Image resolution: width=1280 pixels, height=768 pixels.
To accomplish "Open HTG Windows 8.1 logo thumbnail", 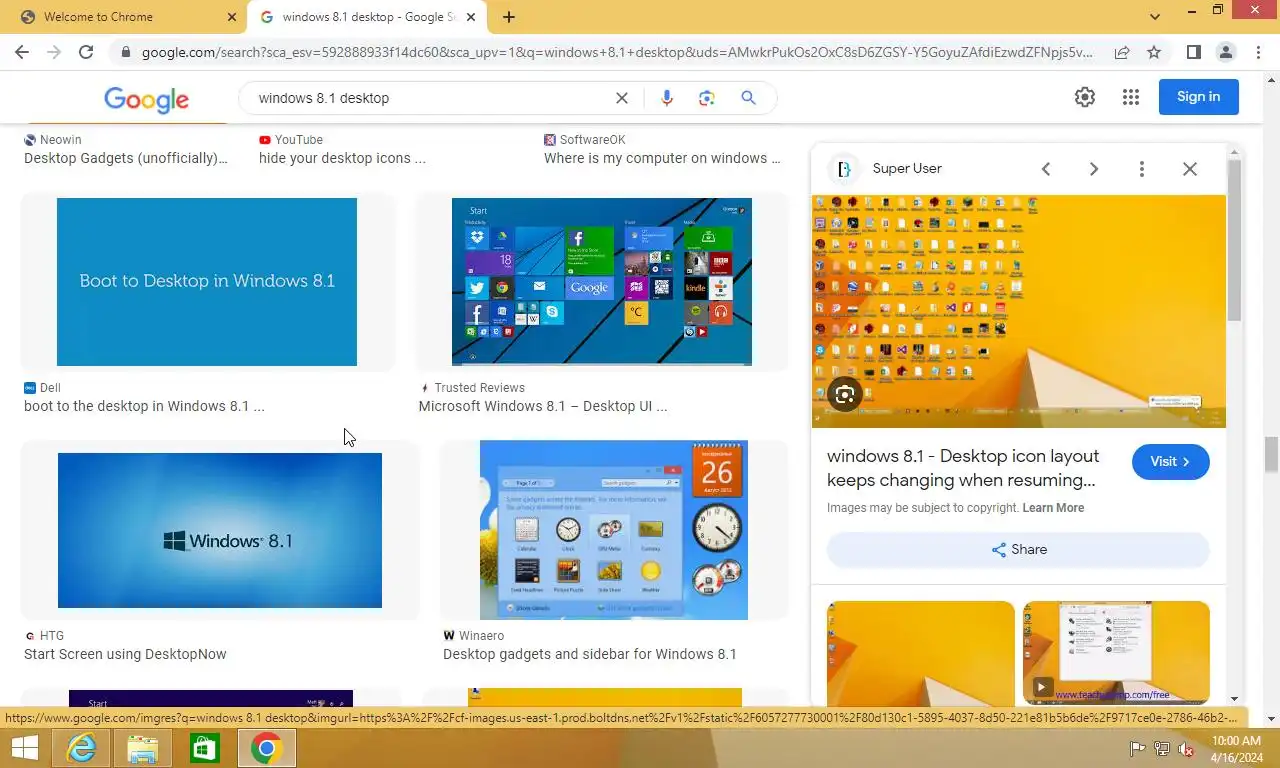I will (220, 530).
